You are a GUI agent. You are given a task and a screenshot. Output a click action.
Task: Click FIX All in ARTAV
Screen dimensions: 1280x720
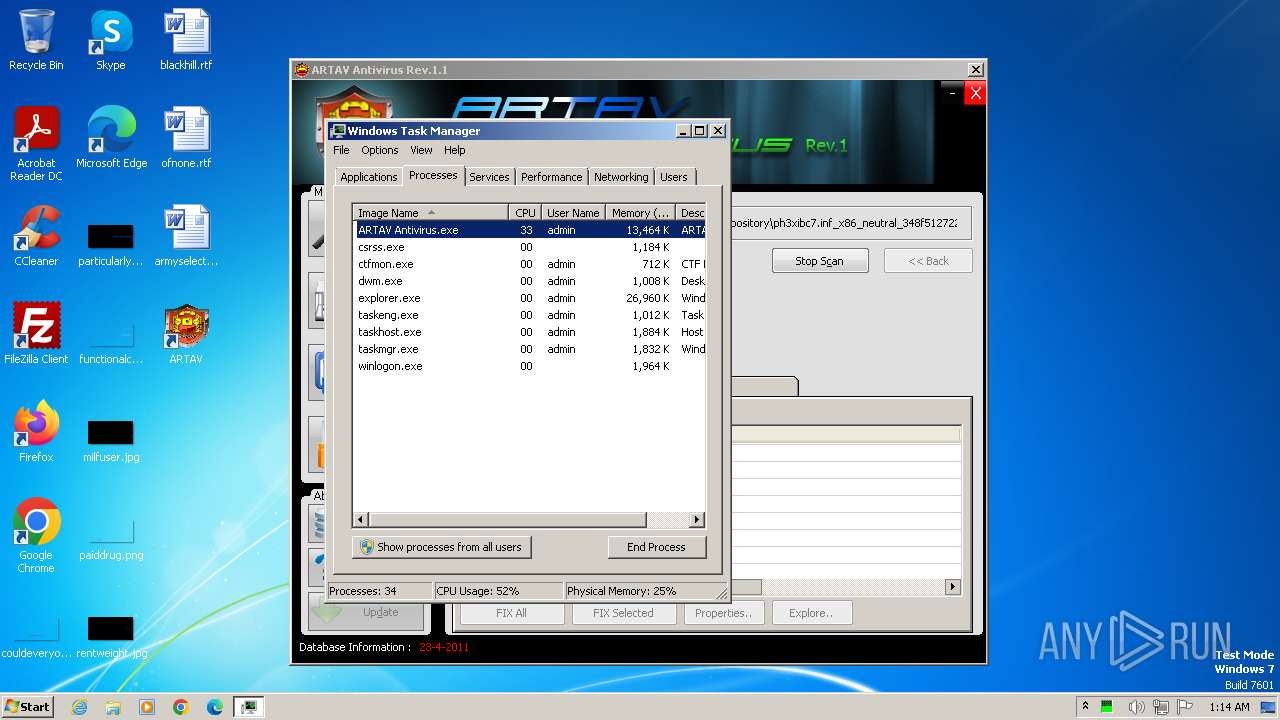pyautogui.click(x=511, y=613)
